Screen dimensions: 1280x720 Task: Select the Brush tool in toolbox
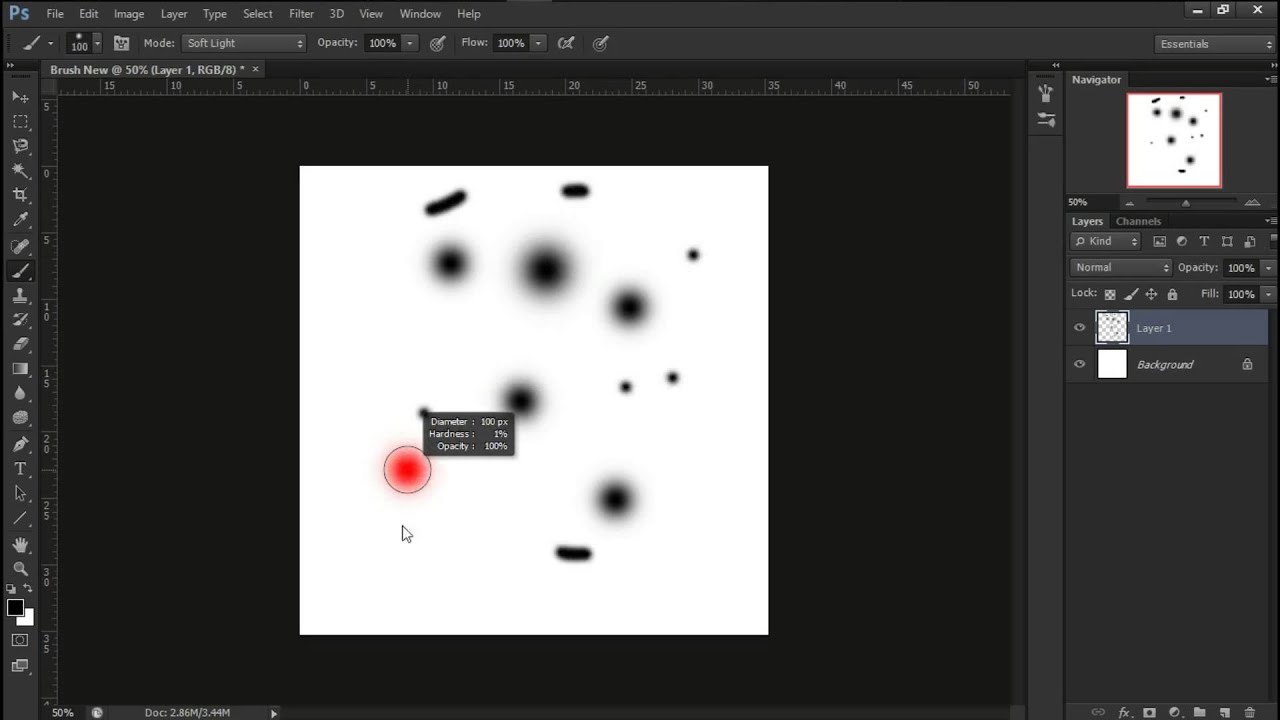tap(20, 271)
